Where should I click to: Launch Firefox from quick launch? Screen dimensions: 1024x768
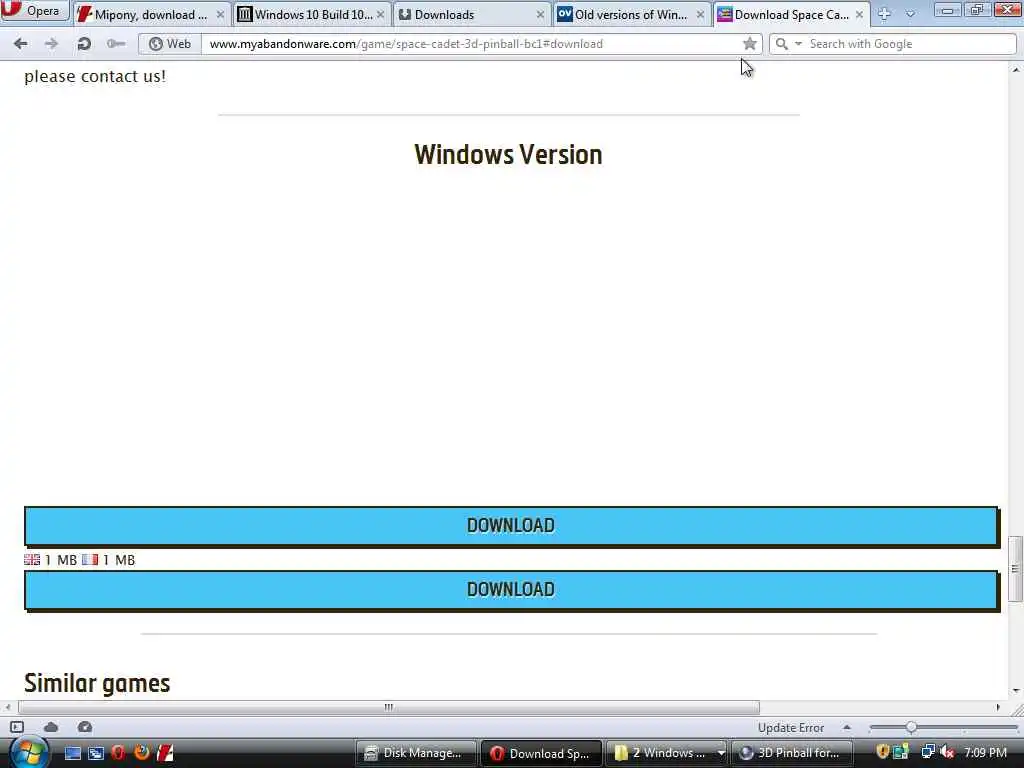(142, 753)
